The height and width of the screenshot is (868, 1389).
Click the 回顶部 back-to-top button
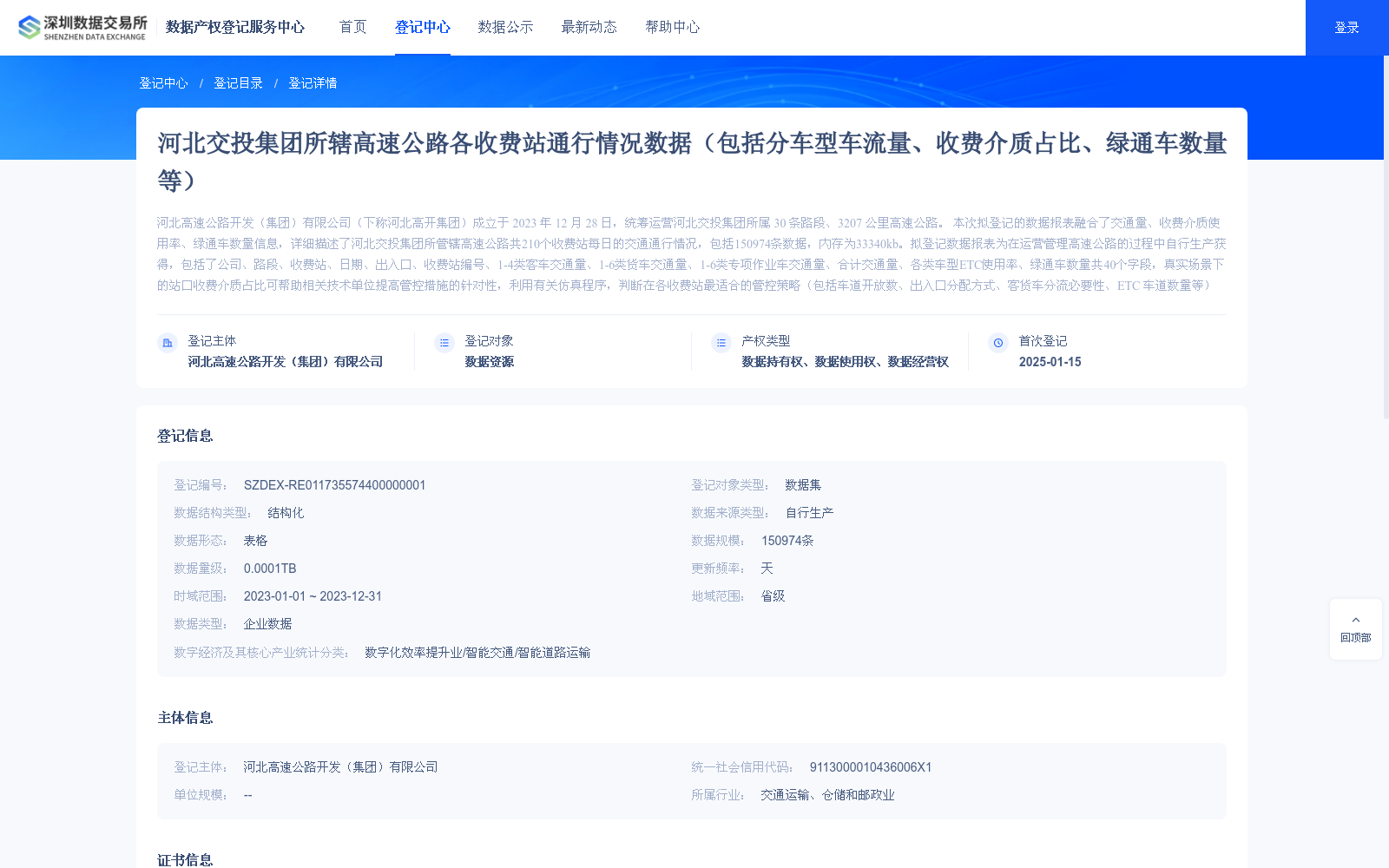tap(1356, 629)
